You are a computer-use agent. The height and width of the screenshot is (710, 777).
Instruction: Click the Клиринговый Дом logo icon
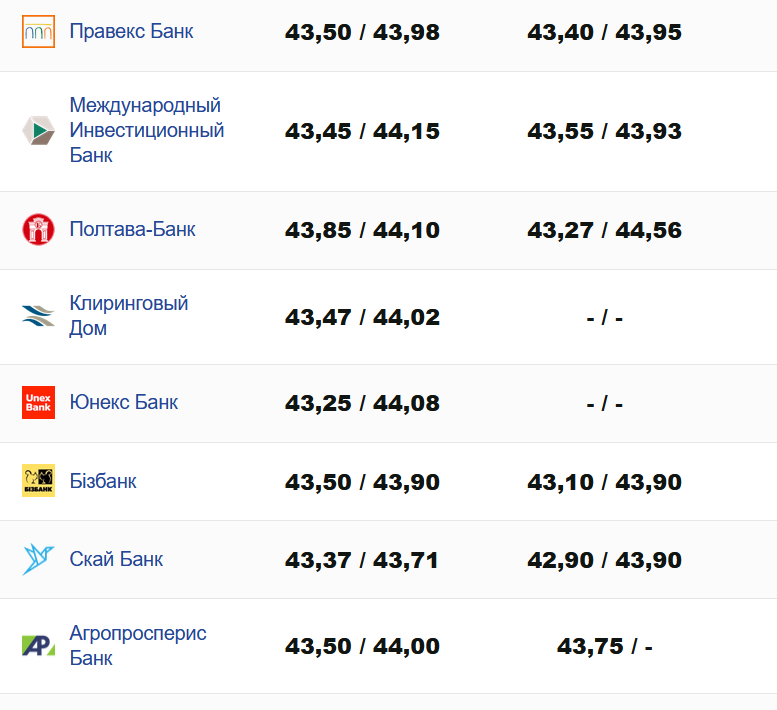(38, 317)
